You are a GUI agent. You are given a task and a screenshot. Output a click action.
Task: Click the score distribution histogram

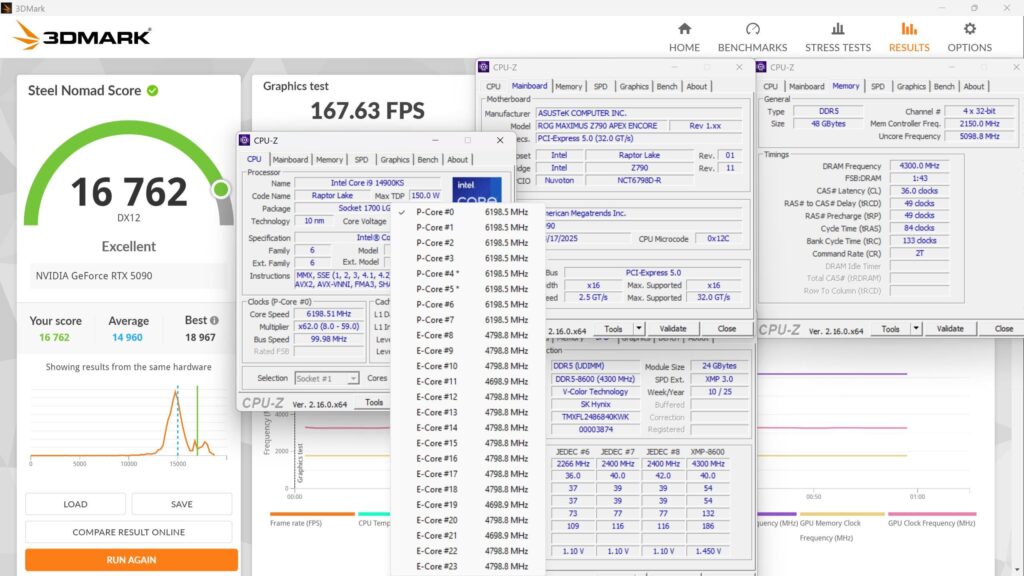tap(127, 425)
